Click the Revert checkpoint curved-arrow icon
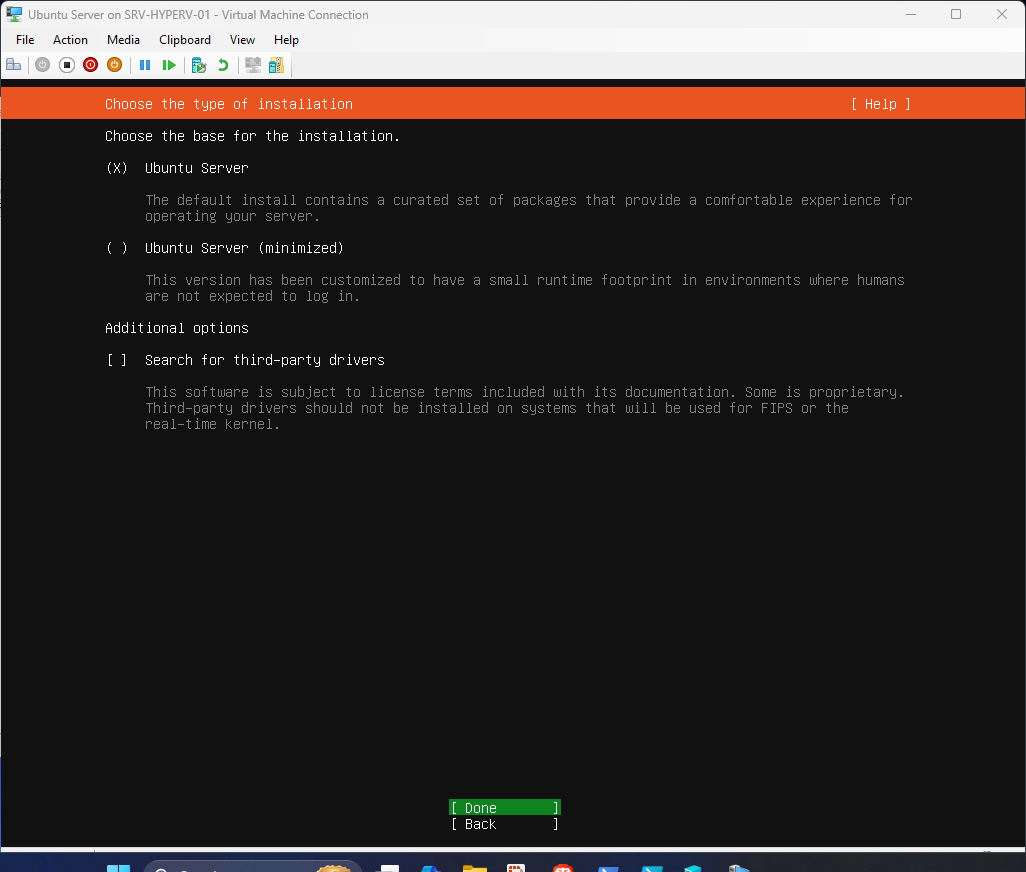Image resolution: width=1026 pixels, height=872 pixels. click(x=222, y=64)
